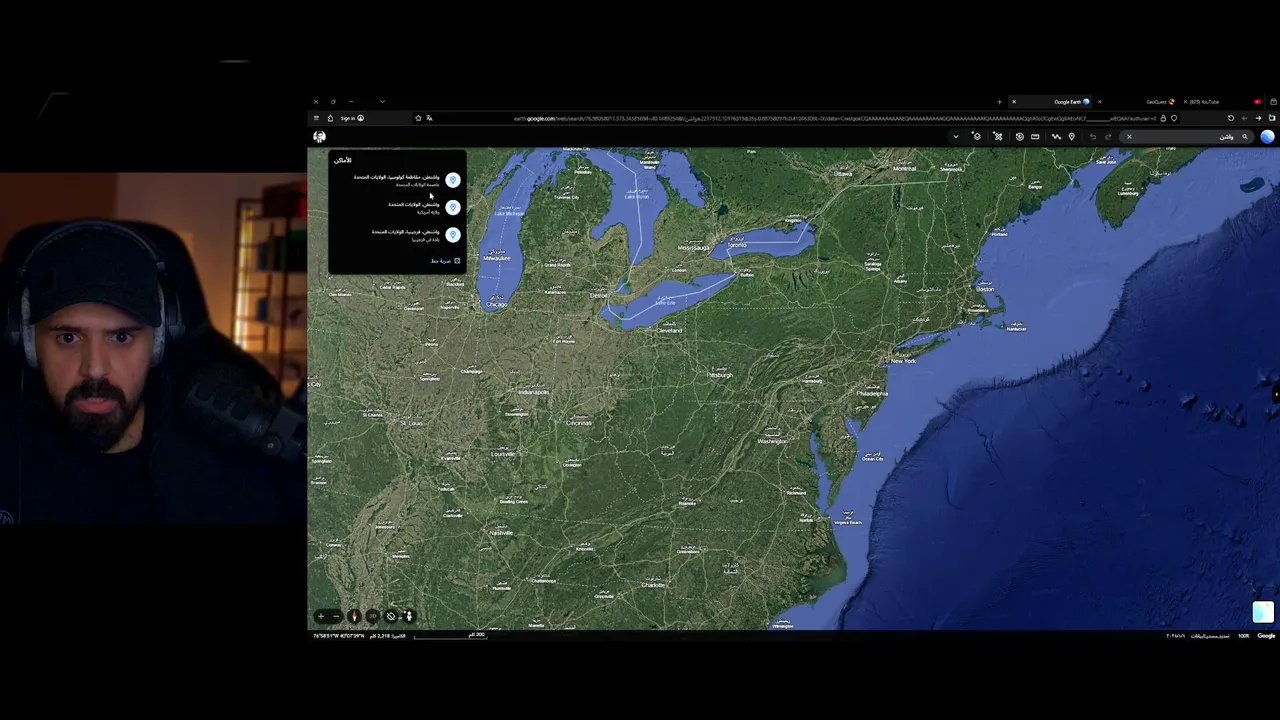Open the browser sidebar menu icon
The width and height of the screenshot is (1280, 720).
(x=316, y=118)
